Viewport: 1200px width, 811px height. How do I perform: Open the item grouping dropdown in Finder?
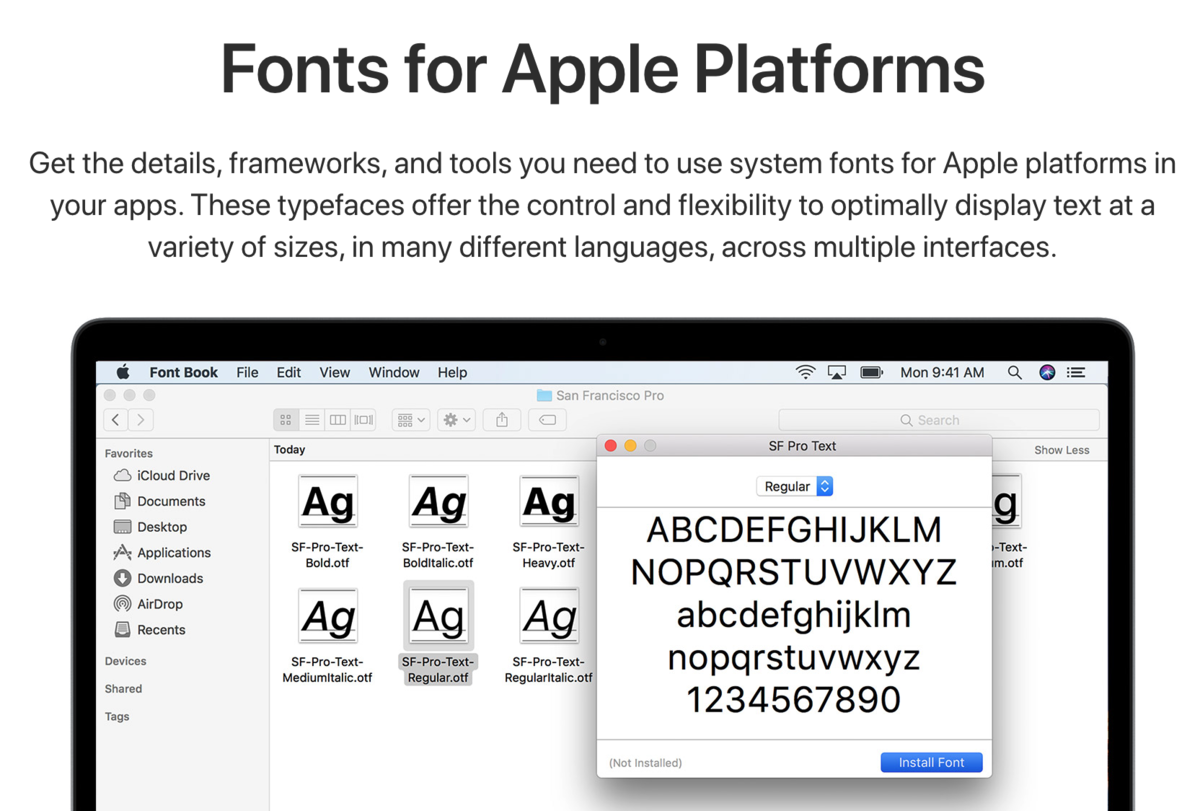pyautogui.click(x=411, y=420)
